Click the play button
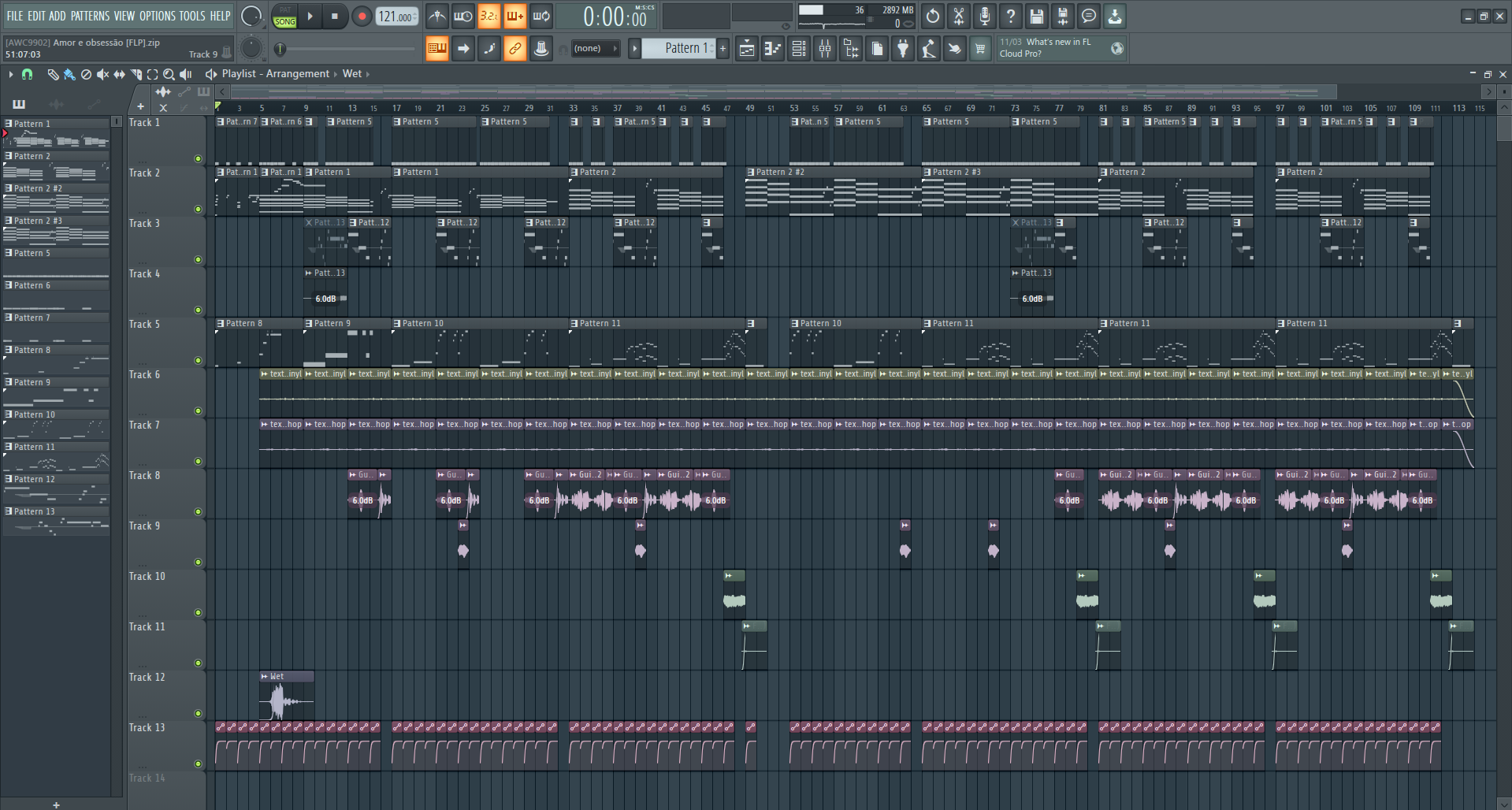The image size is (1512, 810). pos(310,16)
